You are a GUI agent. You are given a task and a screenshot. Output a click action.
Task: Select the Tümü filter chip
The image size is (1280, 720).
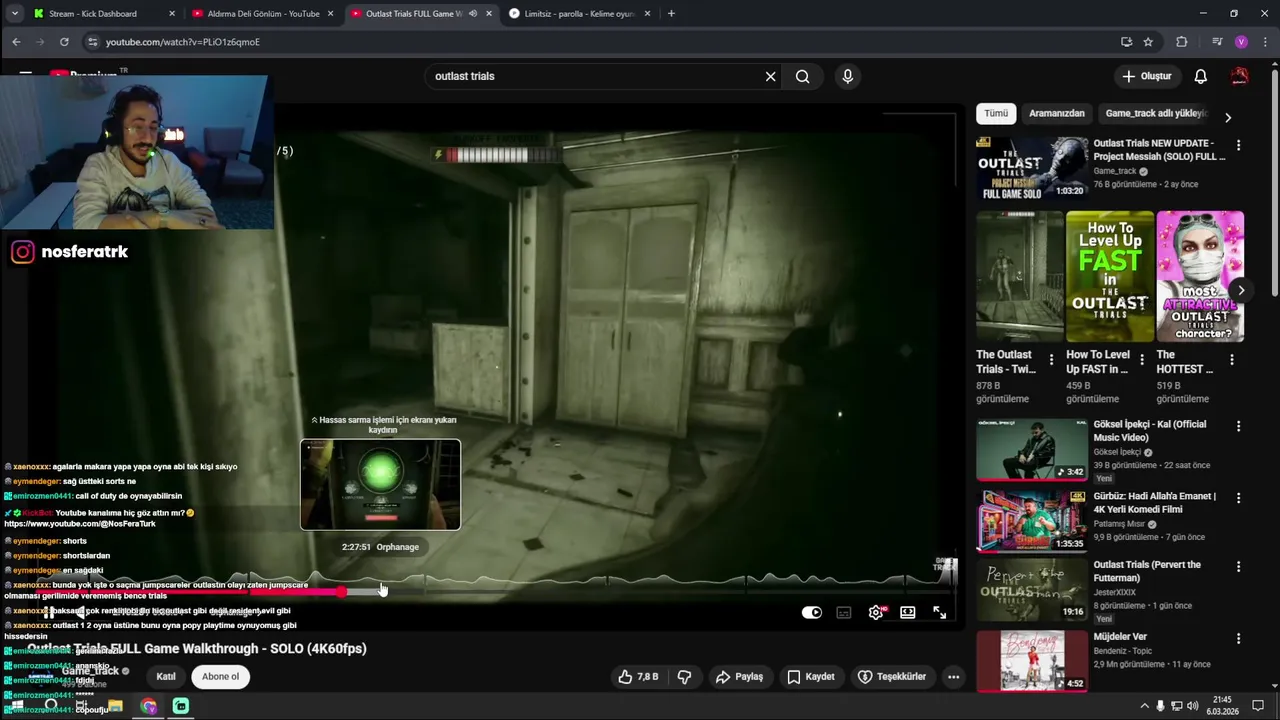[x=996, y=113]
